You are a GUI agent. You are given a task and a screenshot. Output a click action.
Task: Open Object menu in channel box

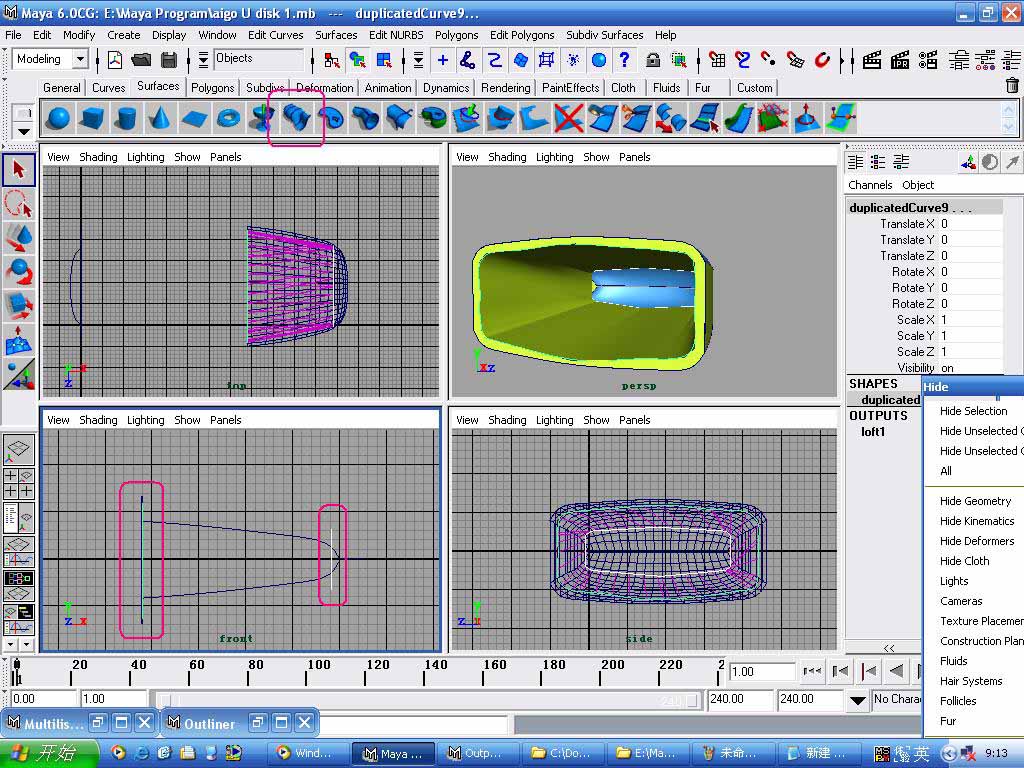pyautogui.click(x=918, y=185)
